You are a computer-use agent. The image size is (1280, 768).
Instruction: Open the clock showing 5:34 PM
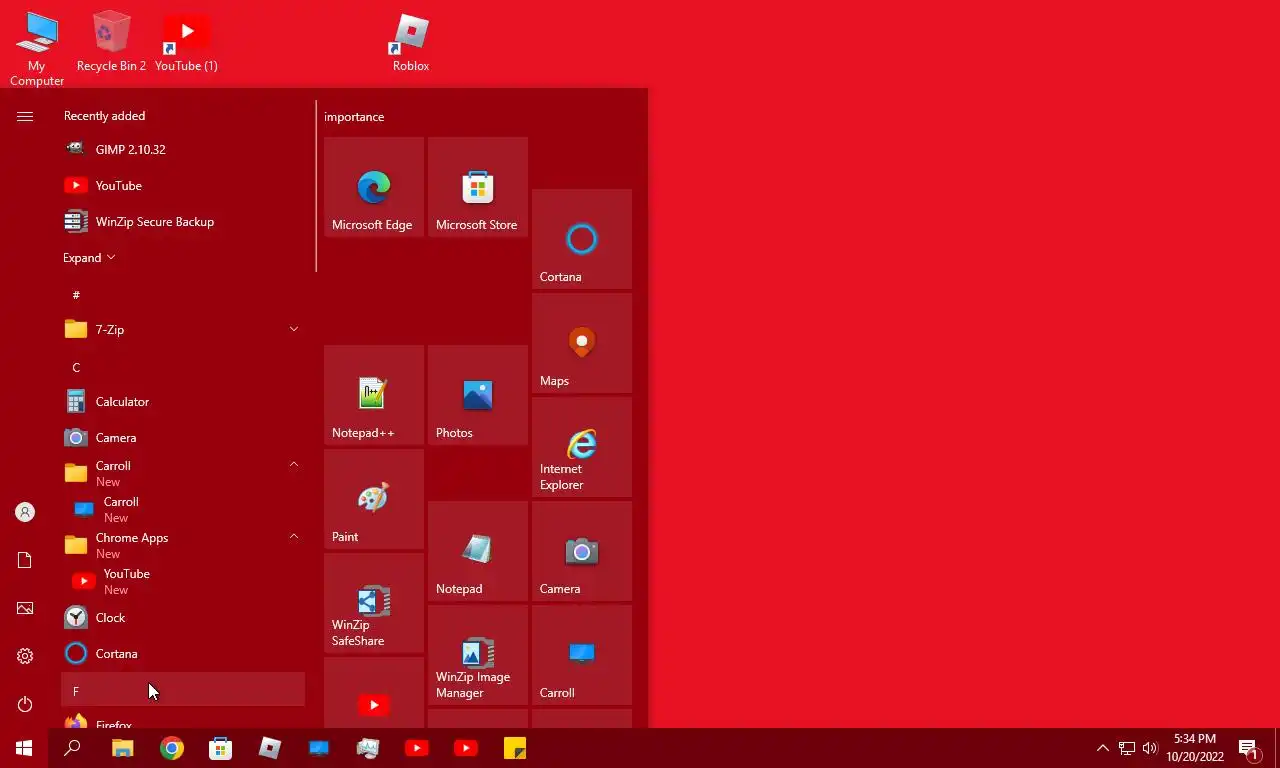1194,748
